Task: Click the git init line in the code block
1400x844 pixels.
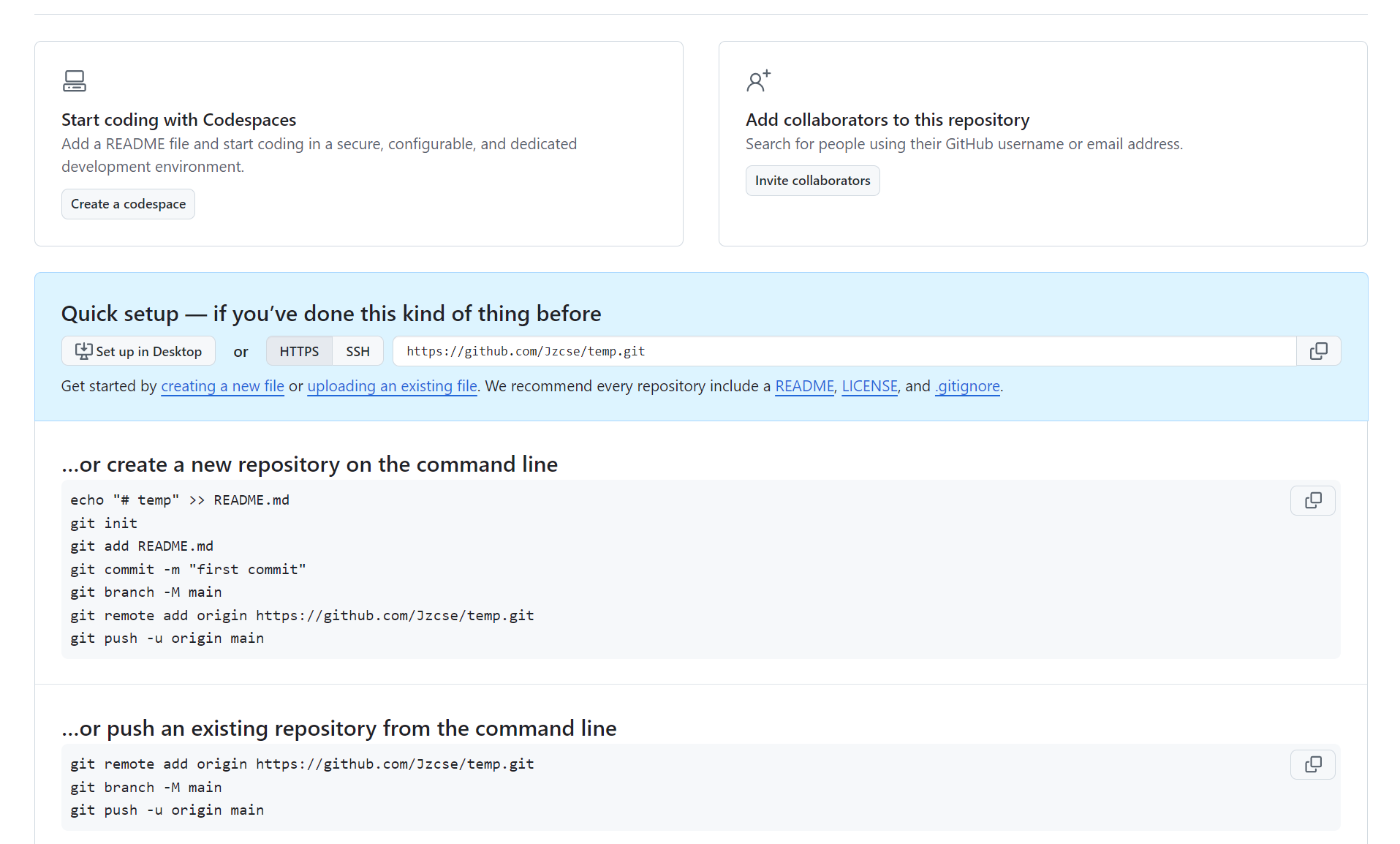Action: (104, 523)
